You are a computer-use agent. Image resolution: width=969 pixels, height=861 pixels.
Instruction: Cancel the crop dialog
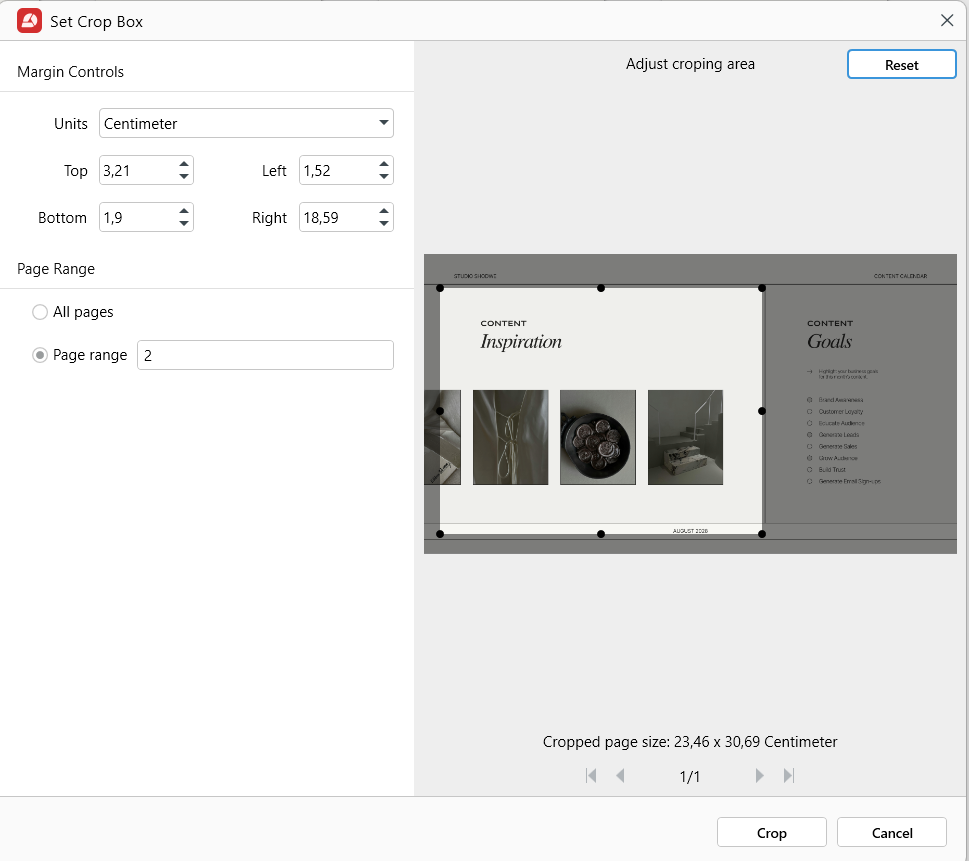coord(891,833)
